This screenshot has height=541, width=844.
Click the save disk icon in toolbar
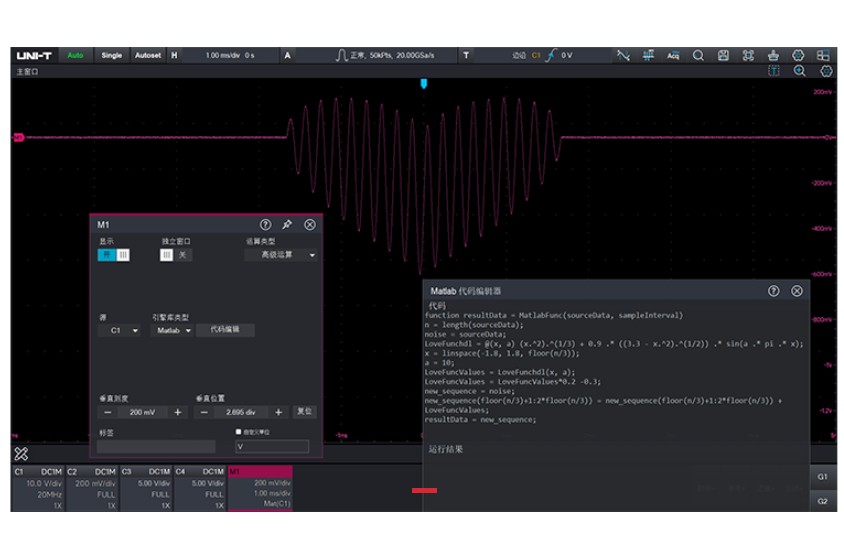[723, 55]
